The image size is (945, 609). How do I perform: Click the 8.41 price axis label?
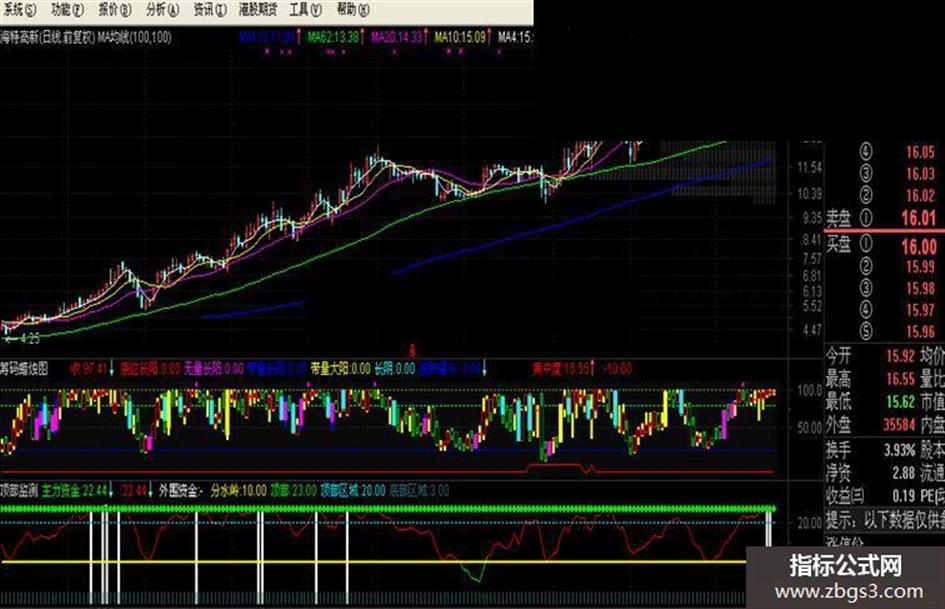(x=812, y=240)
